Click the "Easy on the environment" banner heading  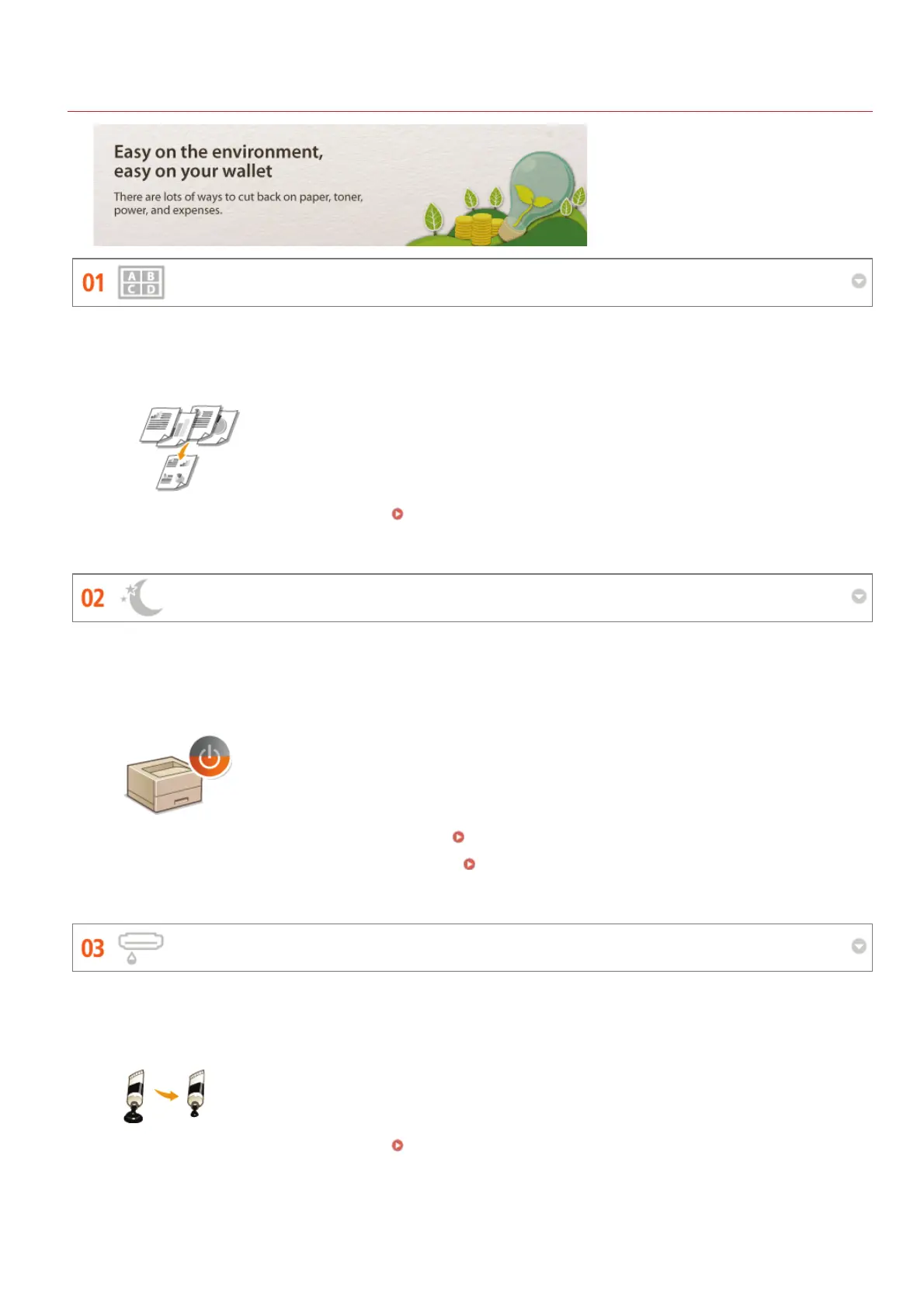coord(218,162)
